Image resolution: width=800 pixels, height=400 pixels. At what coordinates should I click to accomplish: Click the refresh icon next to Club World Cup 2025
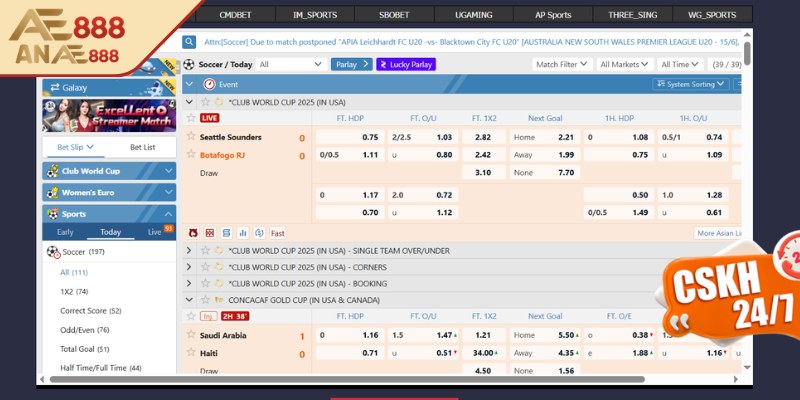point(219,102)
